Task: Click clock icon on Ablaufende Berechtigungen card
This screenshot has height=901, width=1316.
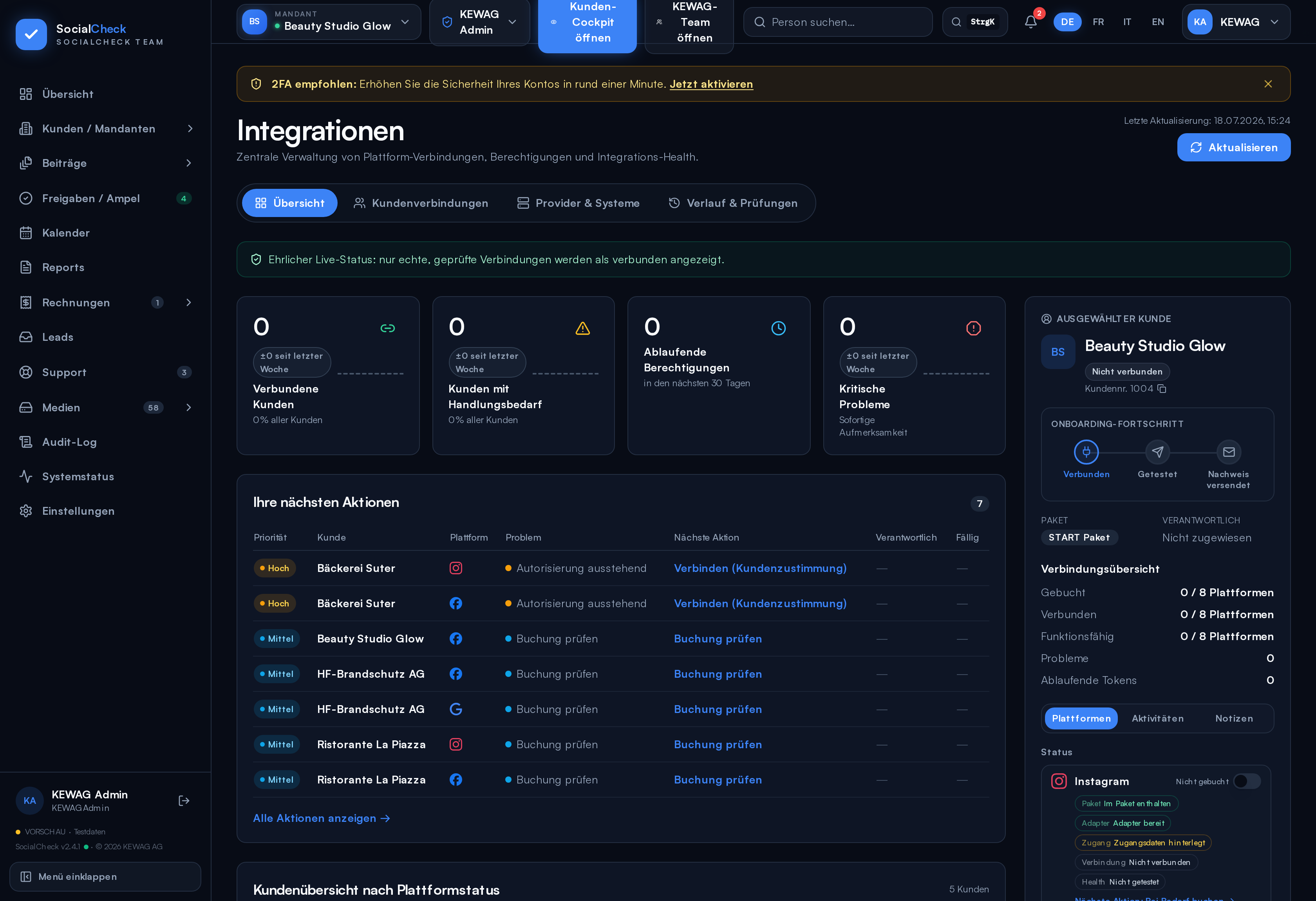Action: click(x=779, y=328)
